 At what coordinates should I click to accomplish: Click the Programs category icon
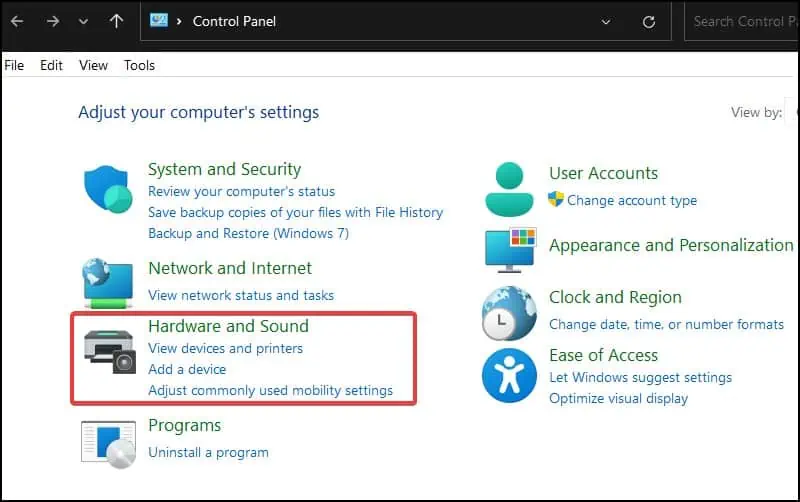pyautogui.click(x=107, y=444)
